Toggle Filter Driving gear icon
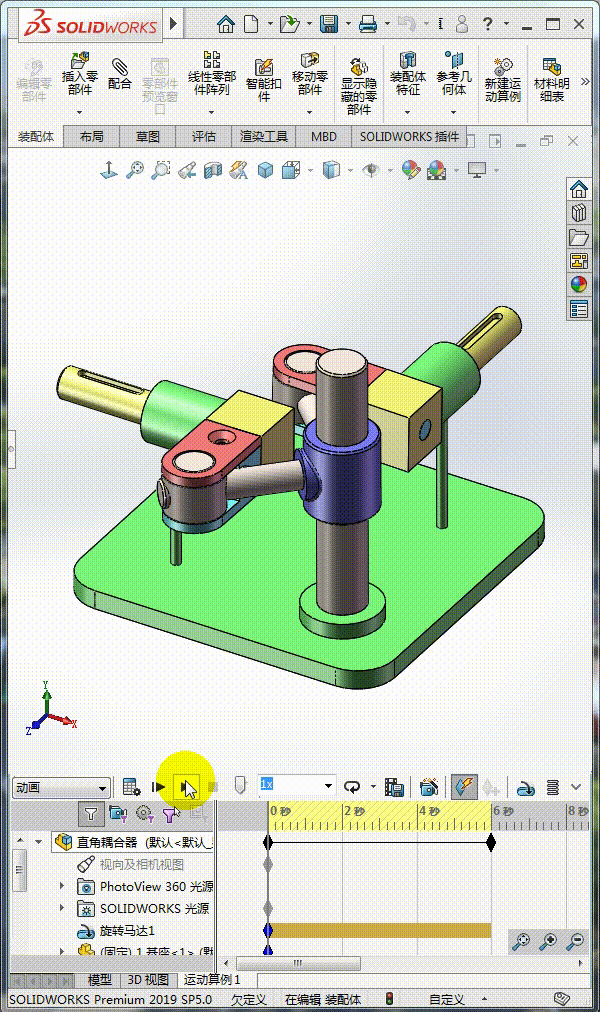 coord(145,815)
